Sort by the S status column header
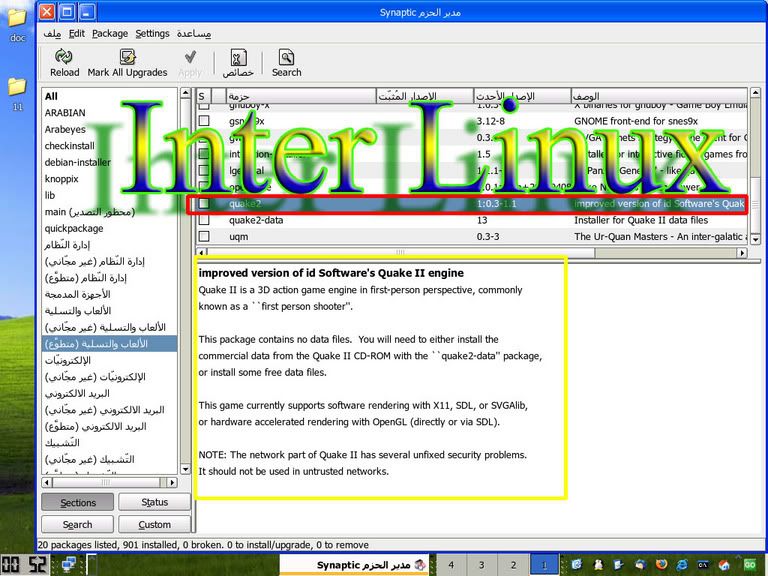The image size is (768, 576). coord(204,96)
